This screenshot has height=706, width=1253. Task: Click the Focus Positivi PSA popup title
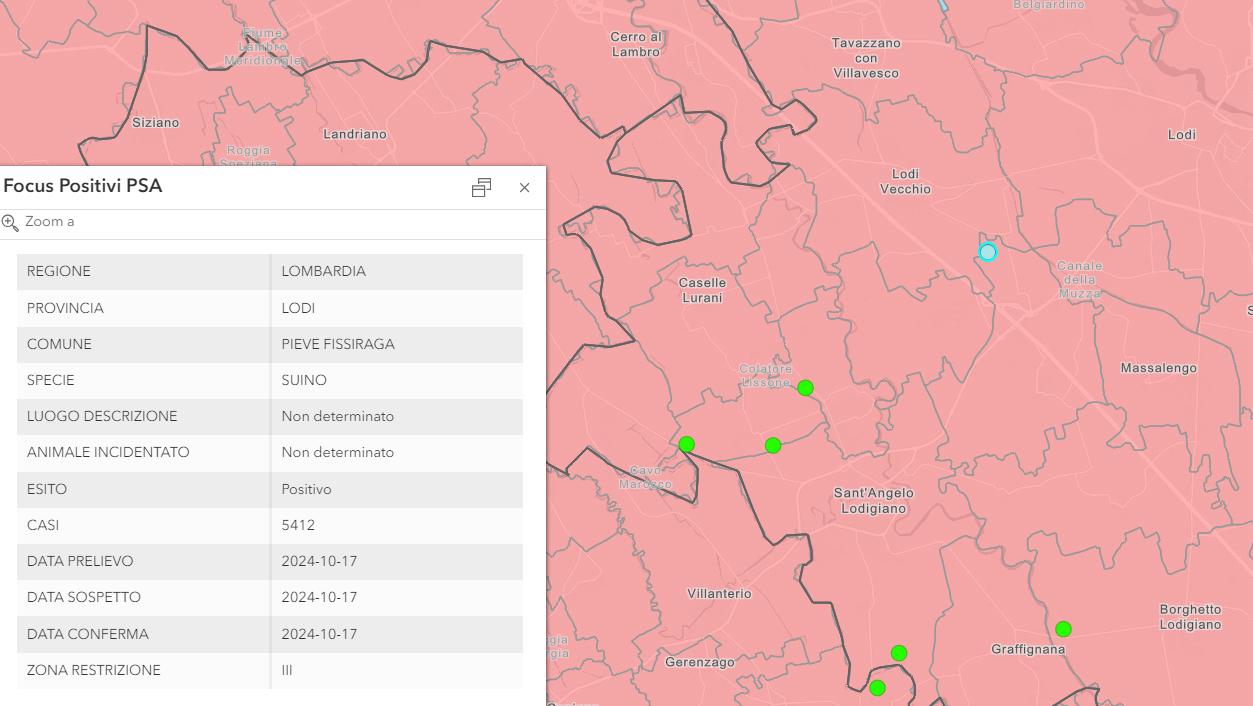83,186
